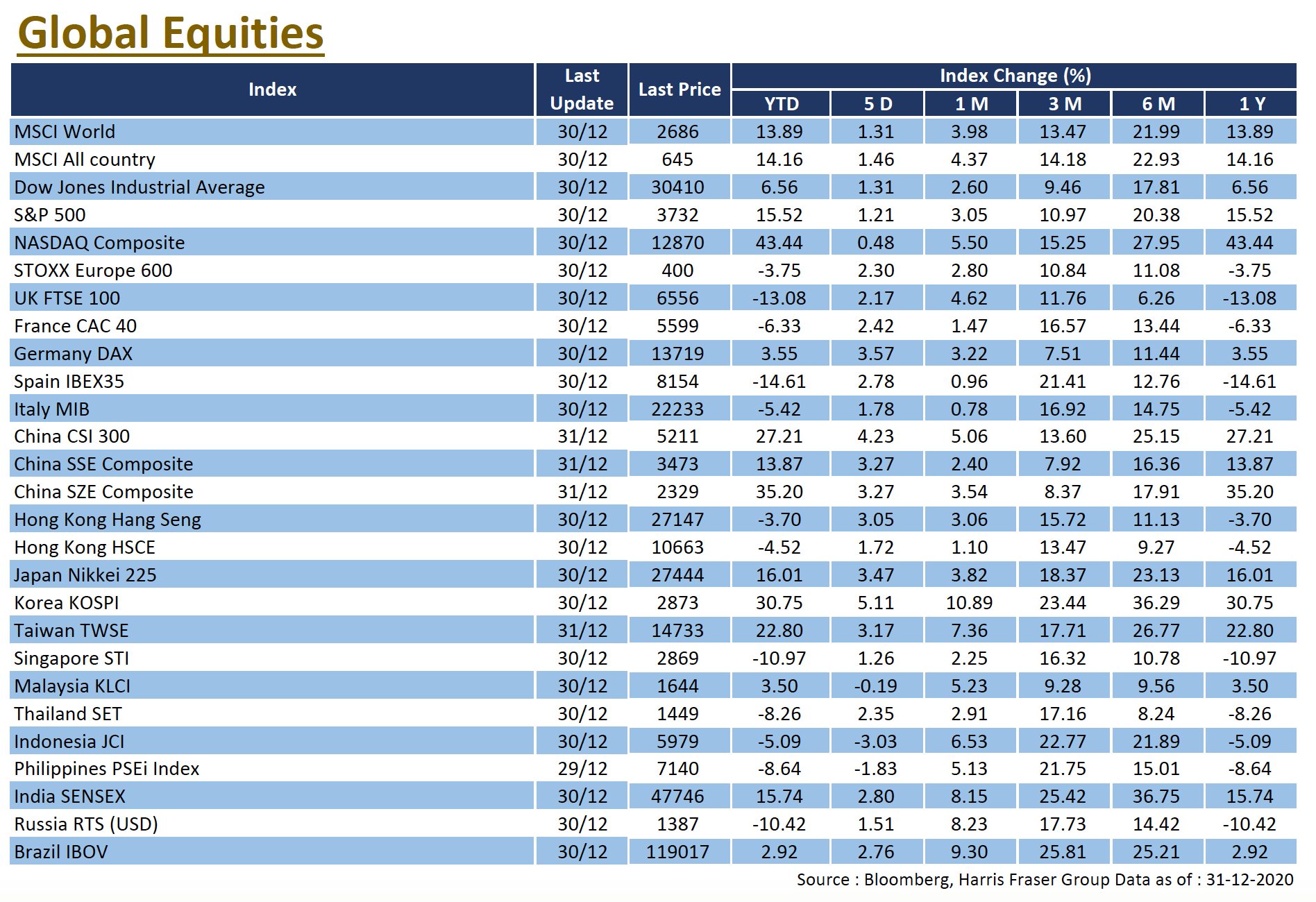Click Spain IBEX35 3 M value 21.41
Image resolution: width=1316 pixels, height=902 pixels.
point(1063,382)
